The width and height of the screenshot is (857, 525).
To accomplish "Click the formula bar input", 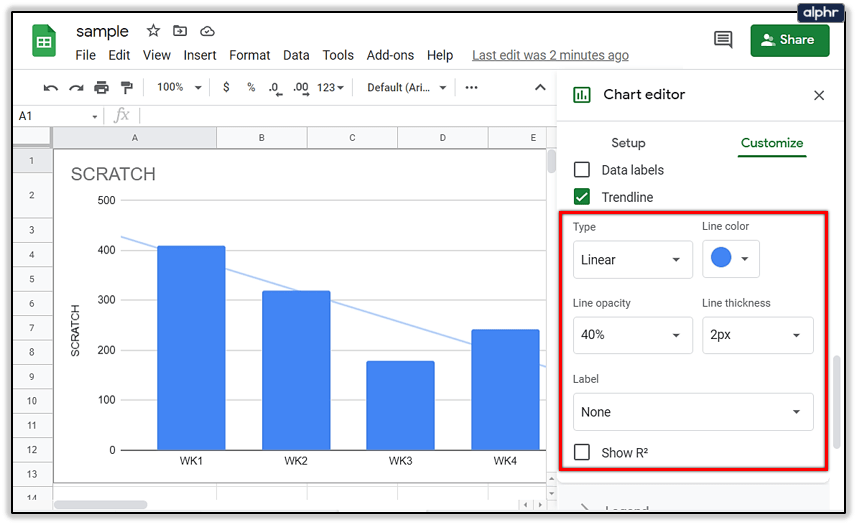I will click(347, 116).
